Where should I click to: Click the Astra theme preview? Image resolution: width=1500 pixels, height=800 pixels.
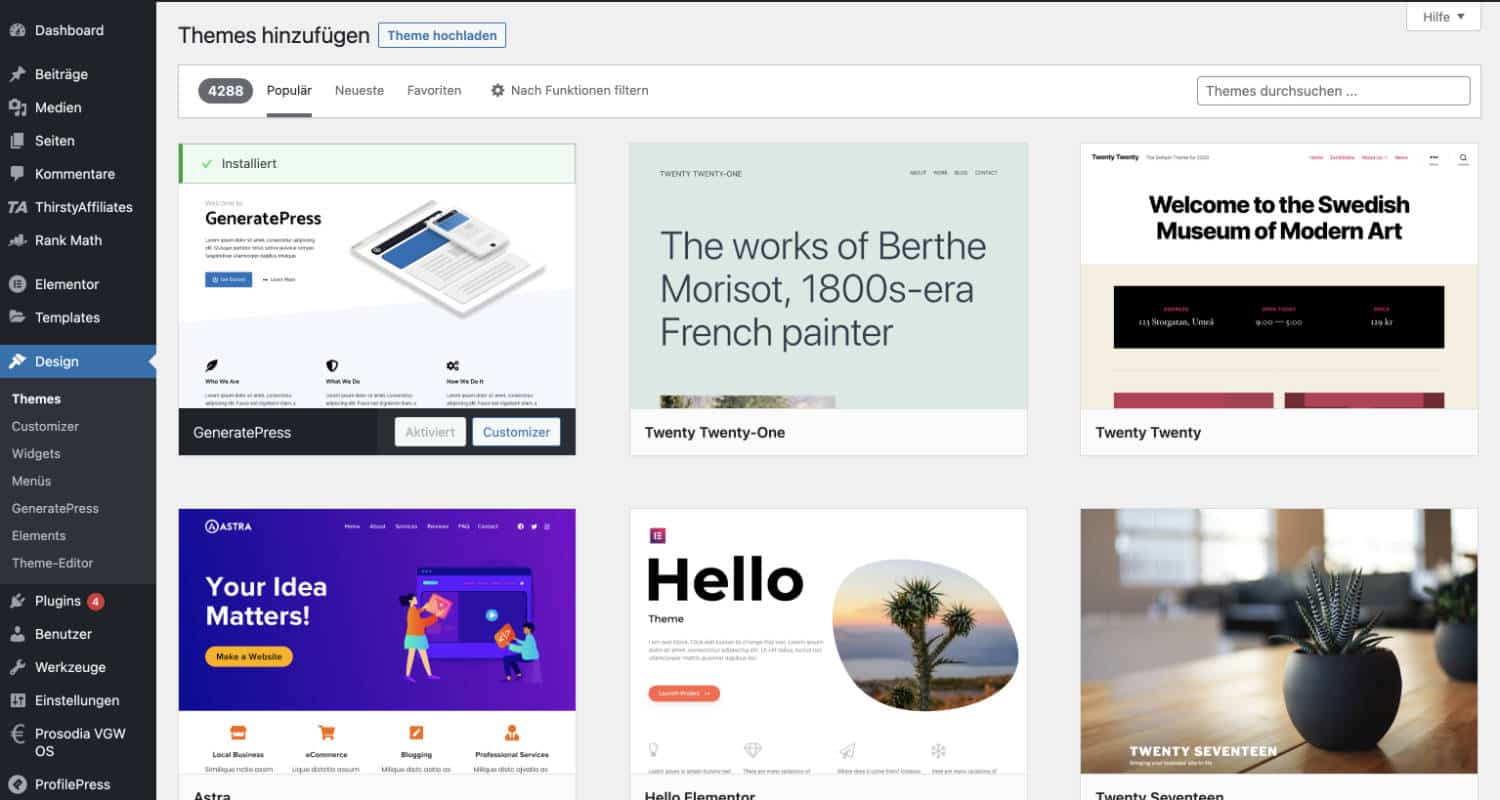point(377,641)
